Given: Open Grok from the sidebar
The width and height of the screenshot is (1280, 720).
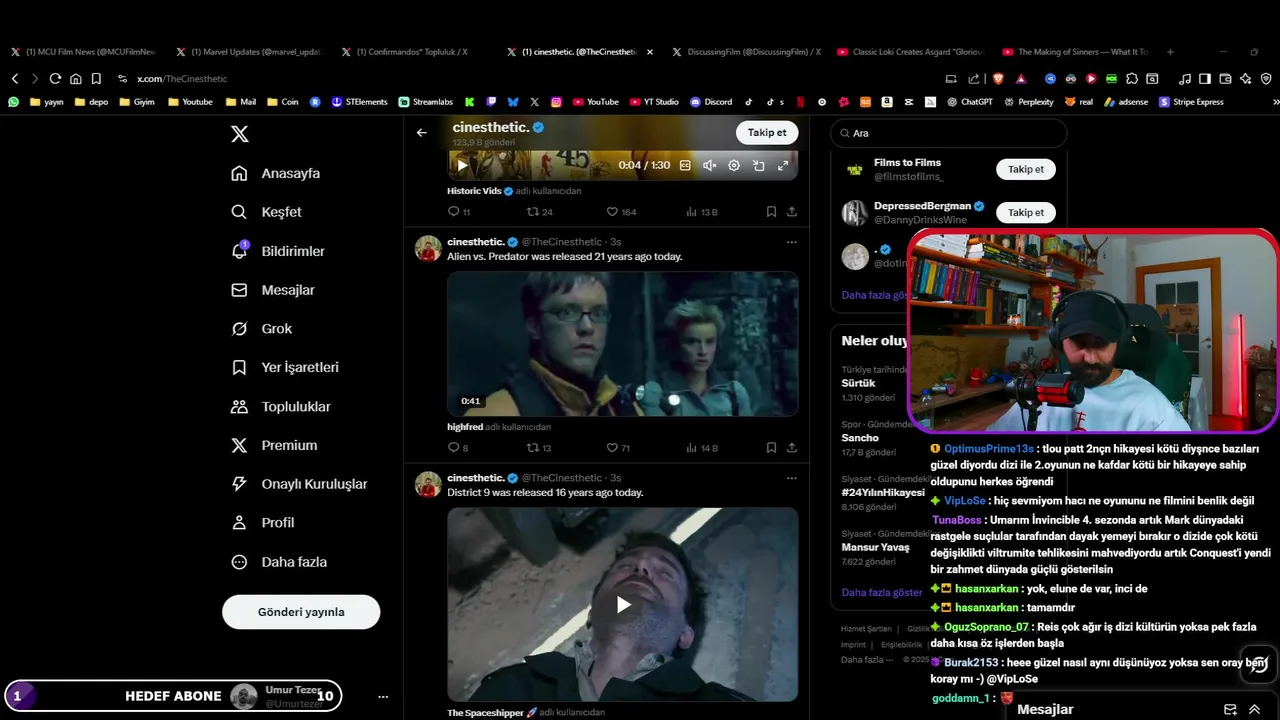Looking at the screenshot, I should coord(262,328).
